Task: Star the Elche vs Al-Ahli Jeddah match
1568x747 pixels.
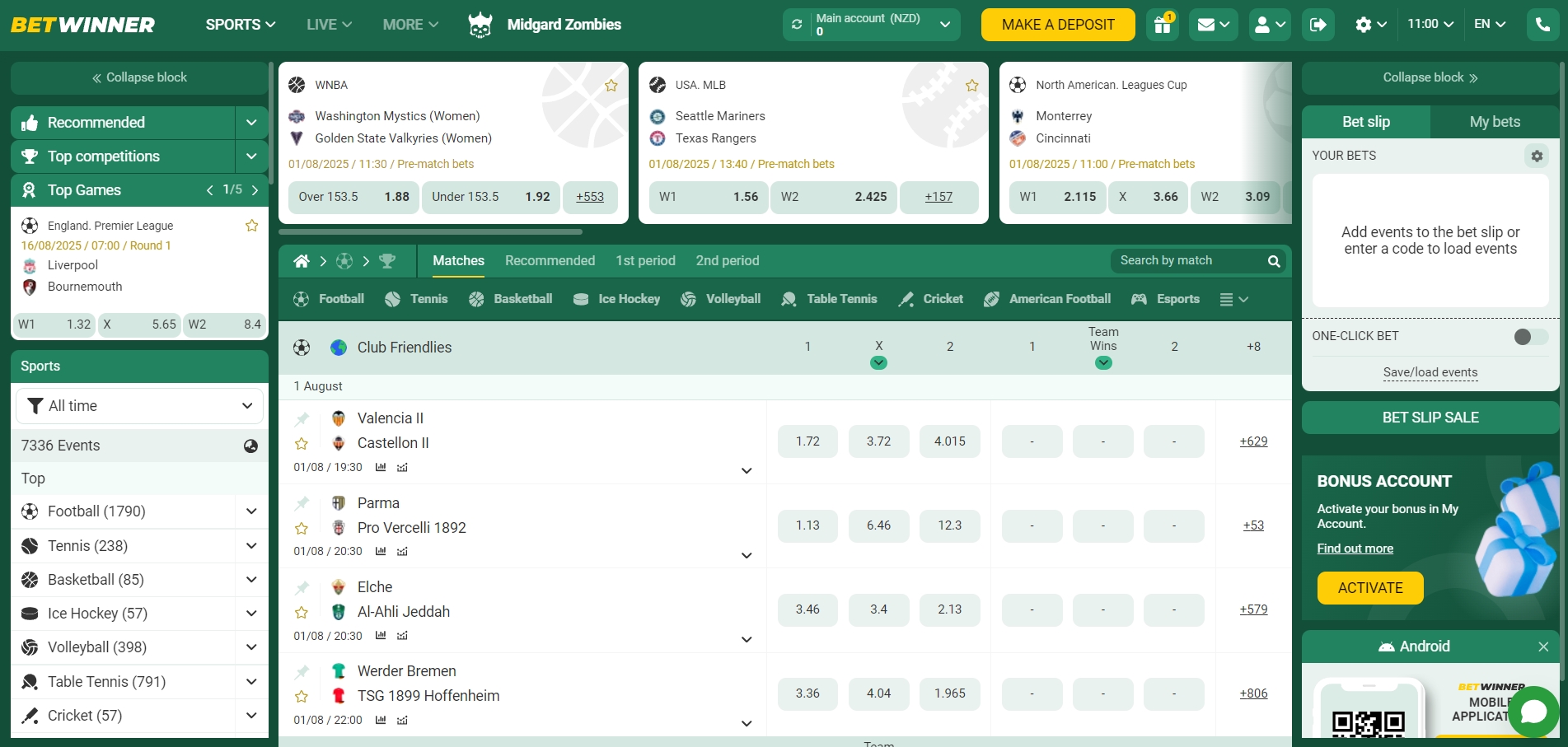Action: click(302, 613)
